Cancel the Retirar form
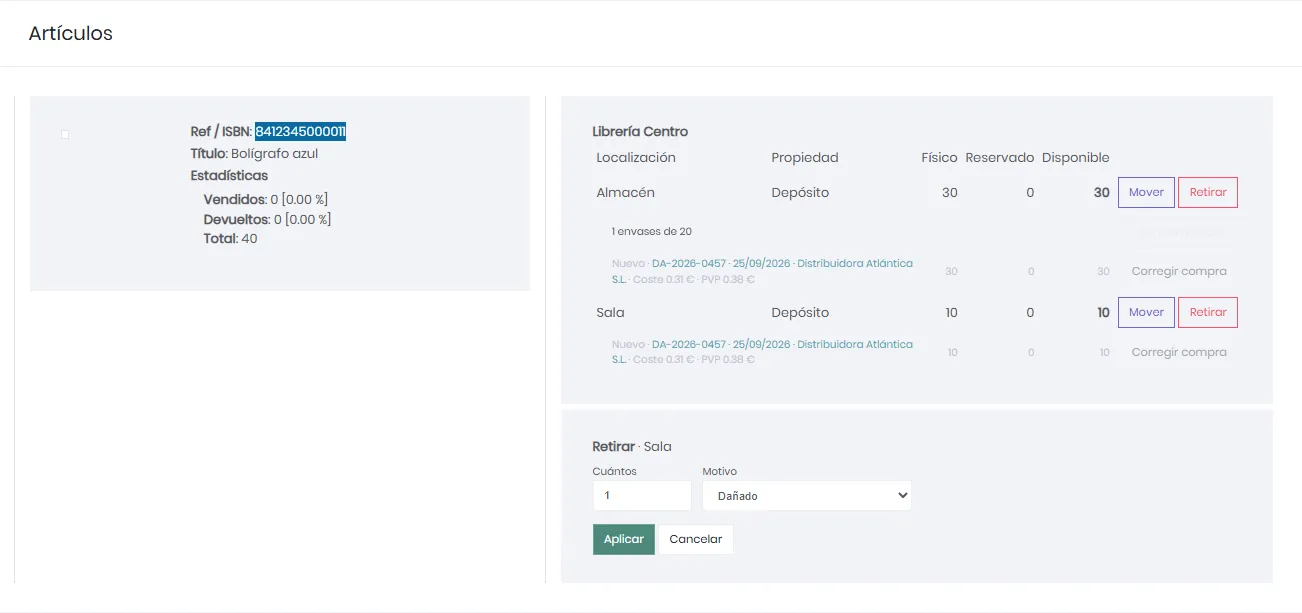The width and height of the screenshot is (1302, 613). pos(696,539)
